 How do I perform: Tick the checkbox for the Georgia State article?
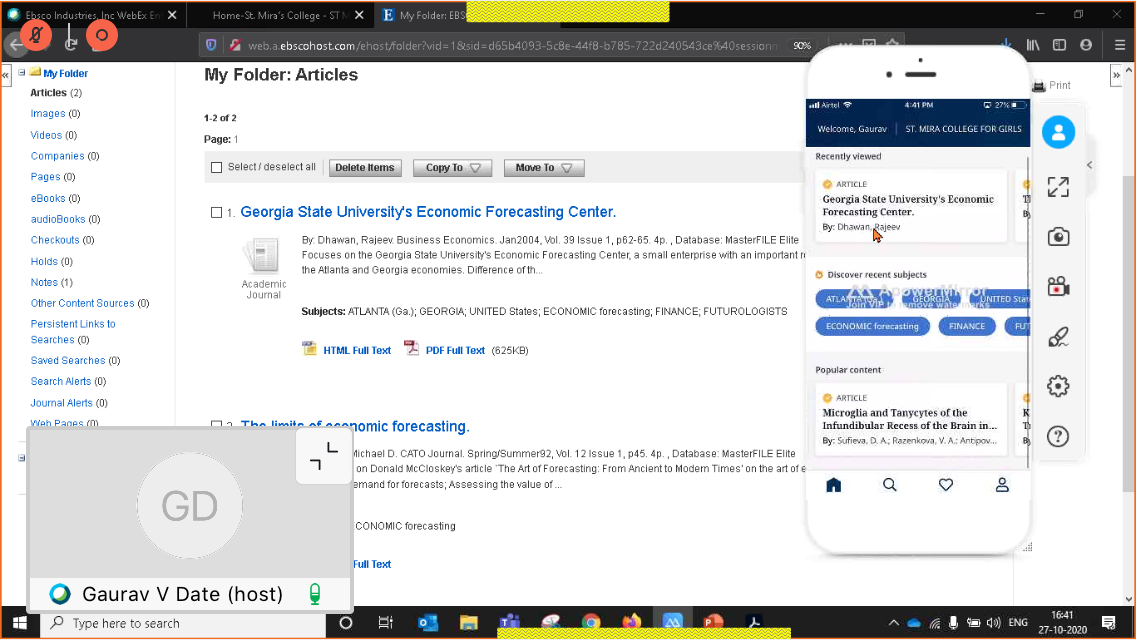(x=216, y=213)
